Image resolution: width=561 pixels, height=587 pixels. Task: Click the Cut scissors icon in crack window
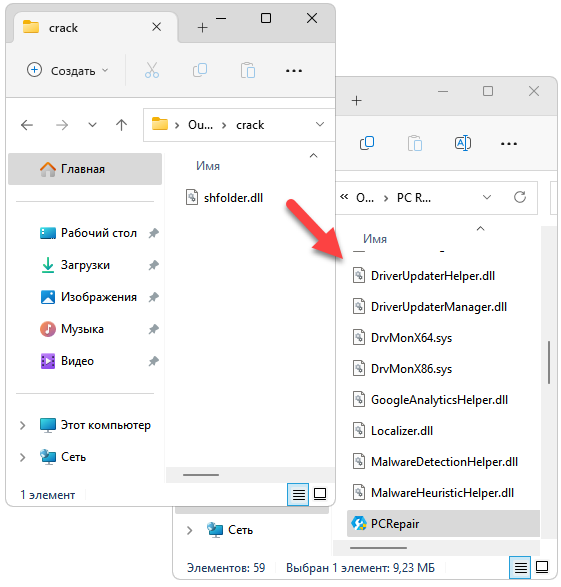coord(152,70)
